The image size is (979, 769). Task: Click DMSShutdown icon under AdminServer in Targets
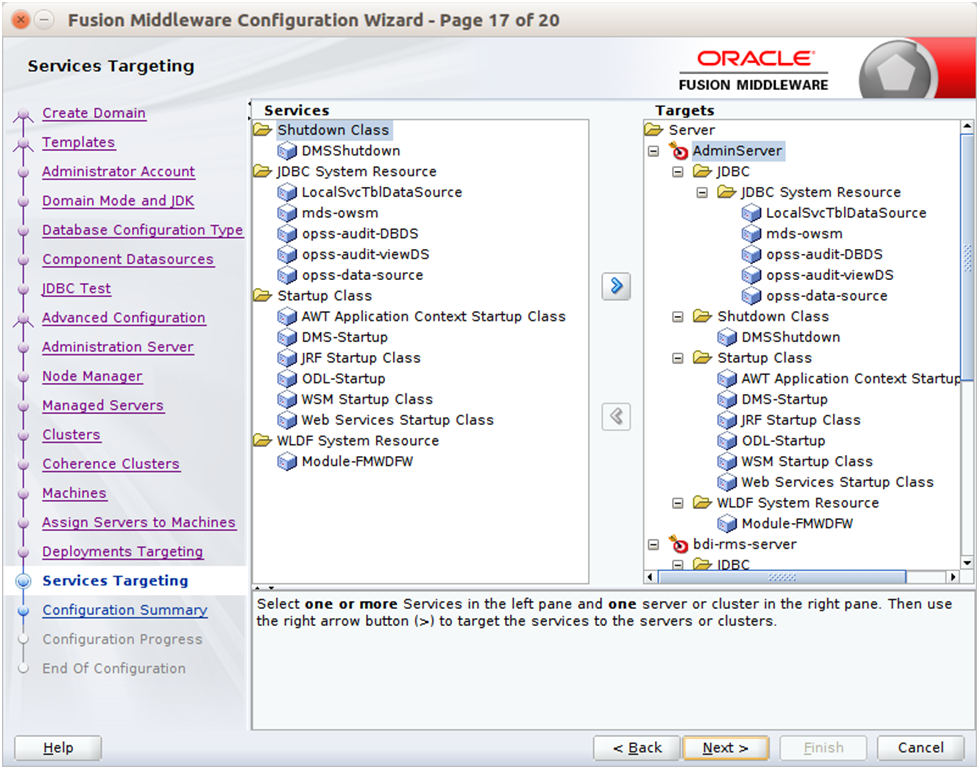click(727, 338)
